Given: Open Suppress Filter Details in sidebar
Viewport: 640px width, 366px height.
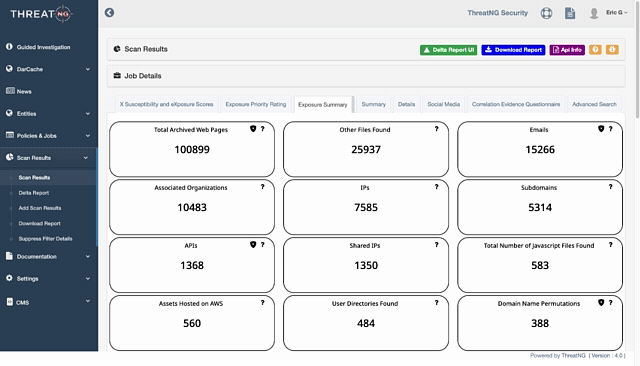Looking at the screenshot, I should click(x=45, y=239).
